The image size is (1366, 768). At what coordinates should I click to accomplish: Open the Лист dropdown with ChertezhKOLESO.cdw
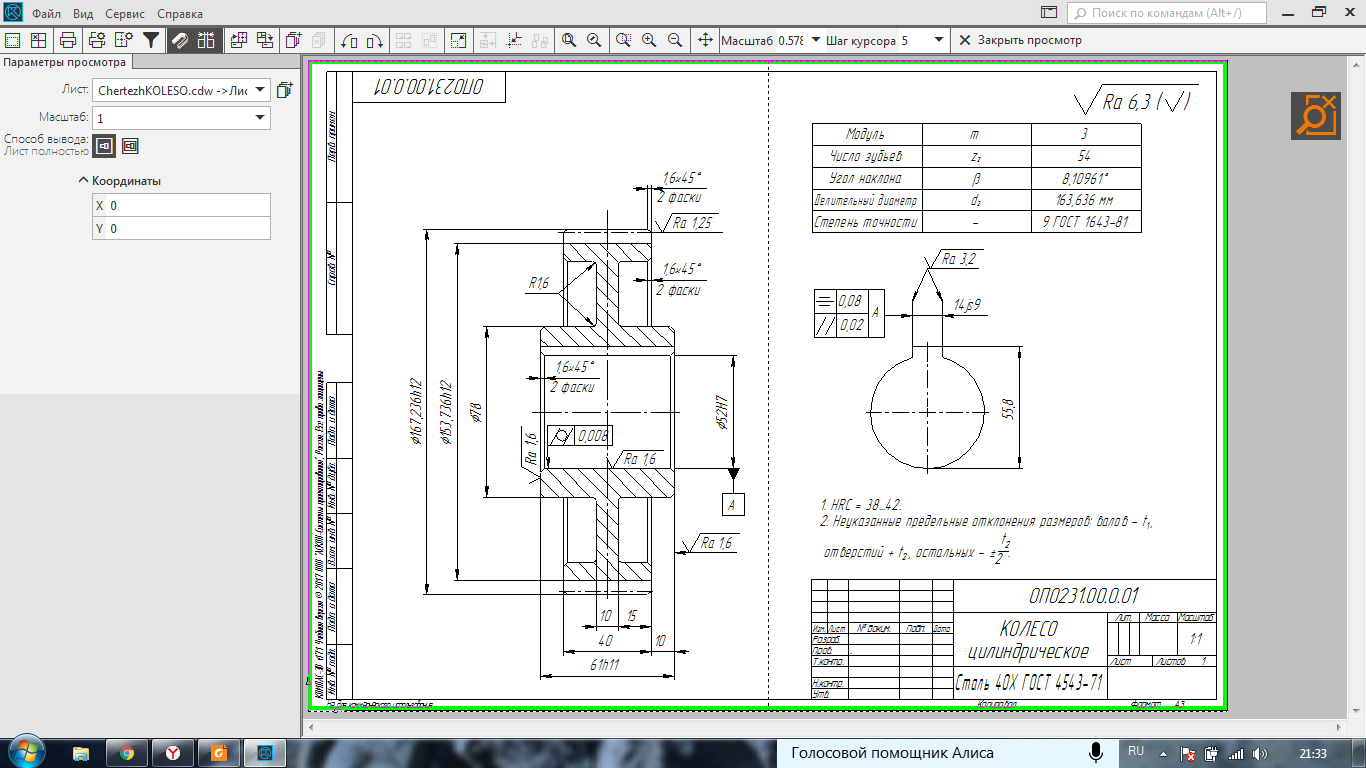pos(181,90)
